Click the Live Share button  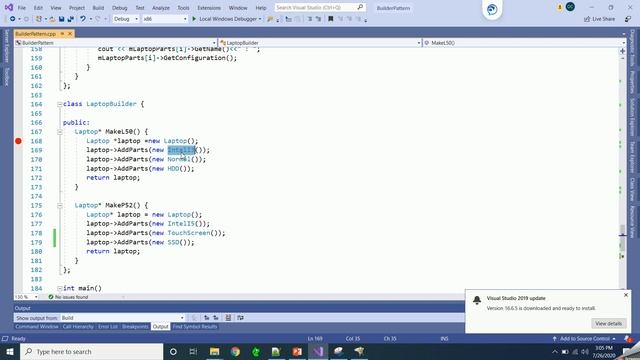[x=599, y=19]
